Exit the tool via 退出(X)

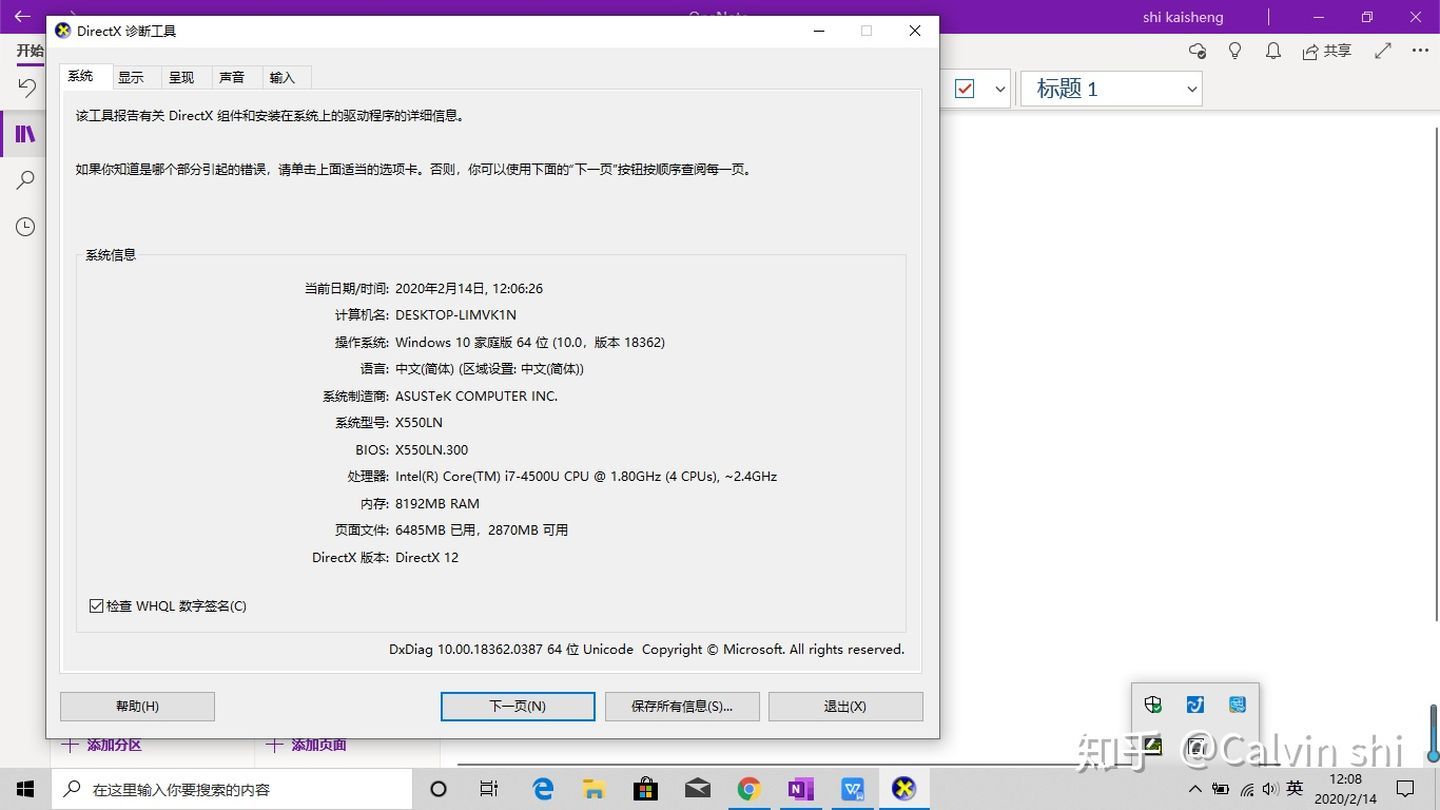click(x=845, y=706)
